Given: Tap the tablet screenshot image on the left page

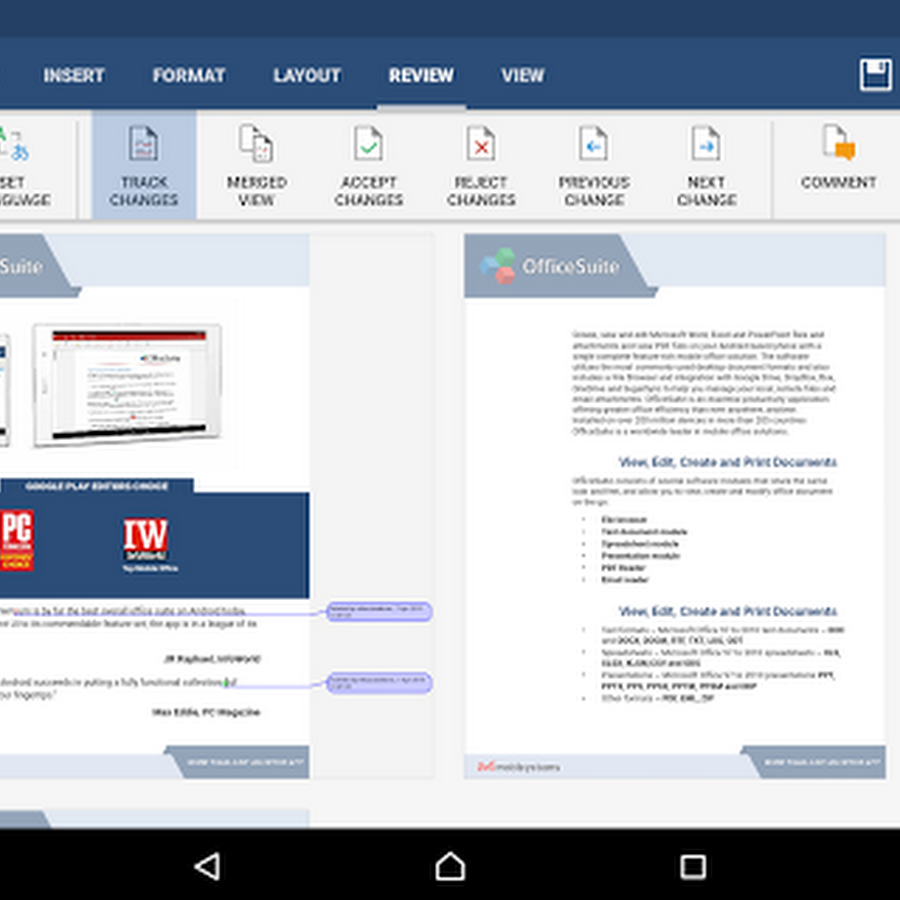Looking at the screenshot, I should [x=127, y=385].
